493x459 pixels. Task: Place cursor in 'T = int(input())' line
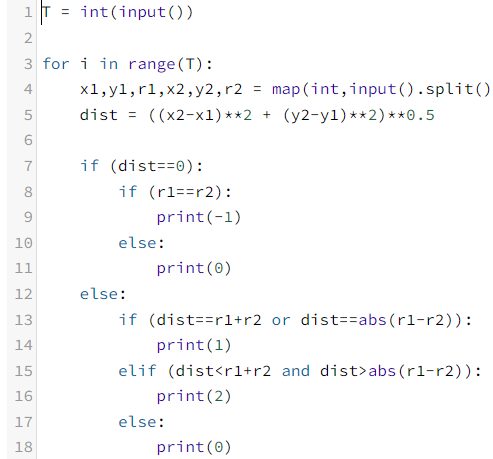point(118,13)
